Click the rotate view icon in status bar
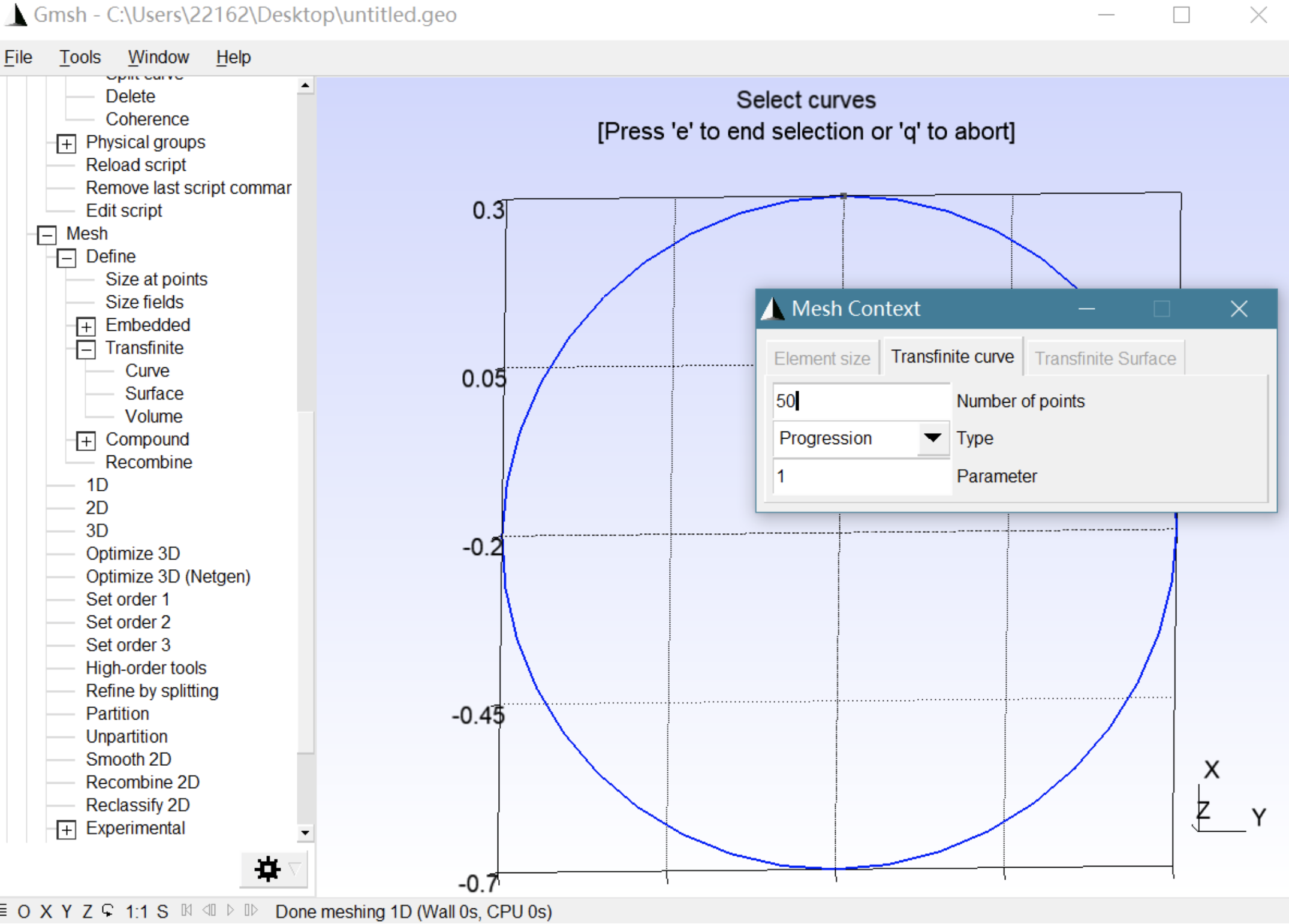The width and height of the screenshot is (1289, 924). pyautogui.click(x=108, y=911)
